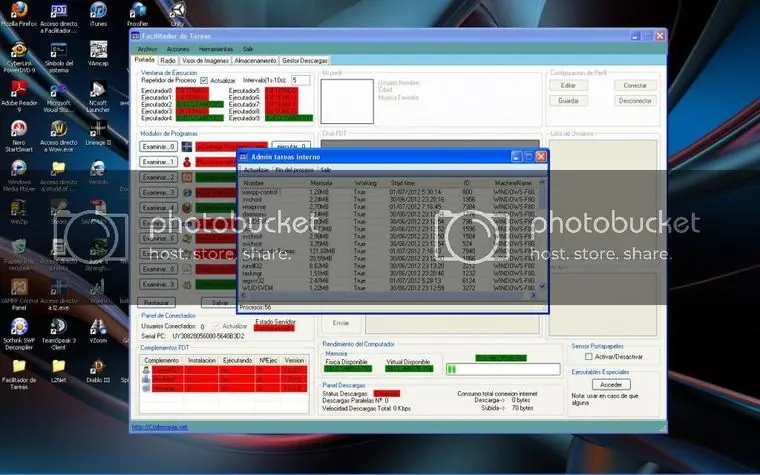Open Sothink SWF Decompiler icon

[19, 334]
